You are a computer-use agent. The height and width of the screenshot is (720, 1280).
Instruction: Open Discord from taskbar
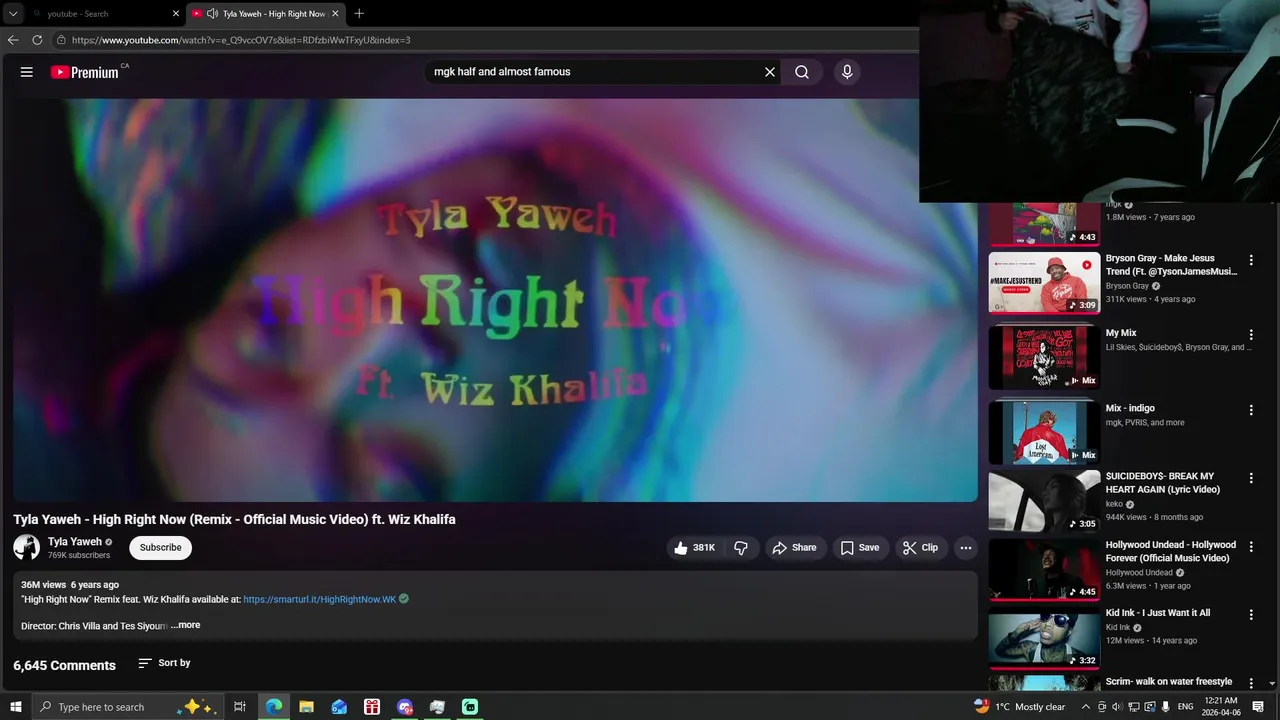coord(405,707)
